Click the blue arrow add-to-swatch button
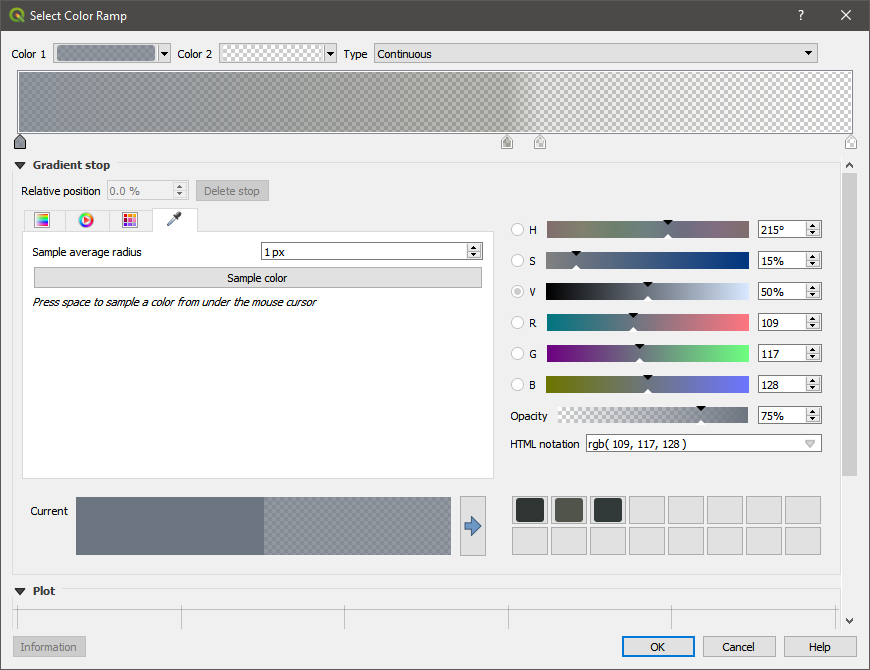This screenshot has height=670, width=870. [x=473, y=526]
